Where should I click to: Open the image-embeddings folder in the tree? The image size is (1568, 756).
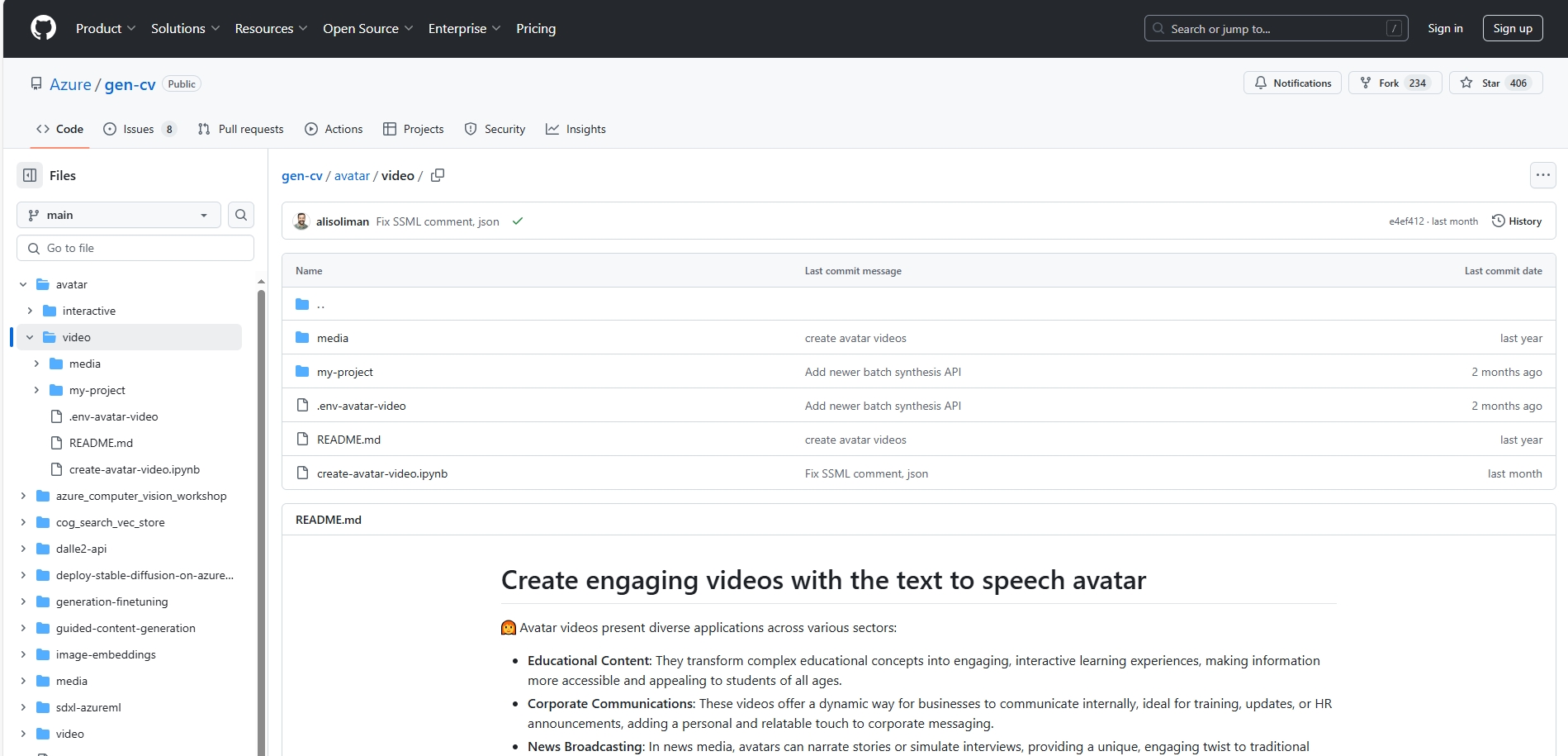106,654
